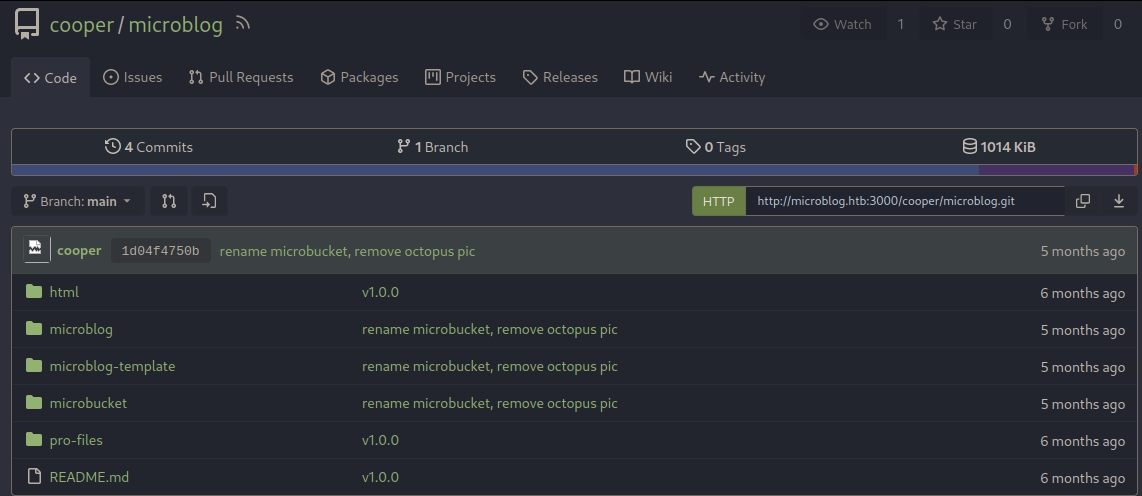Toggle Watch on this repository
This screenshot has height=496, width=1142.
click(x=842, y=24)
